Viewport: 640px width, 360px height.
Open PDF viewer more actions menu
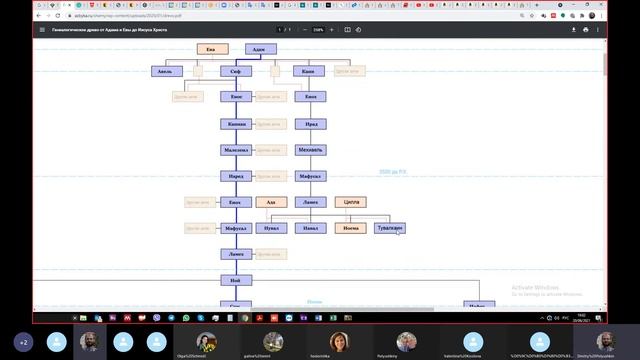tap(598, 30)
